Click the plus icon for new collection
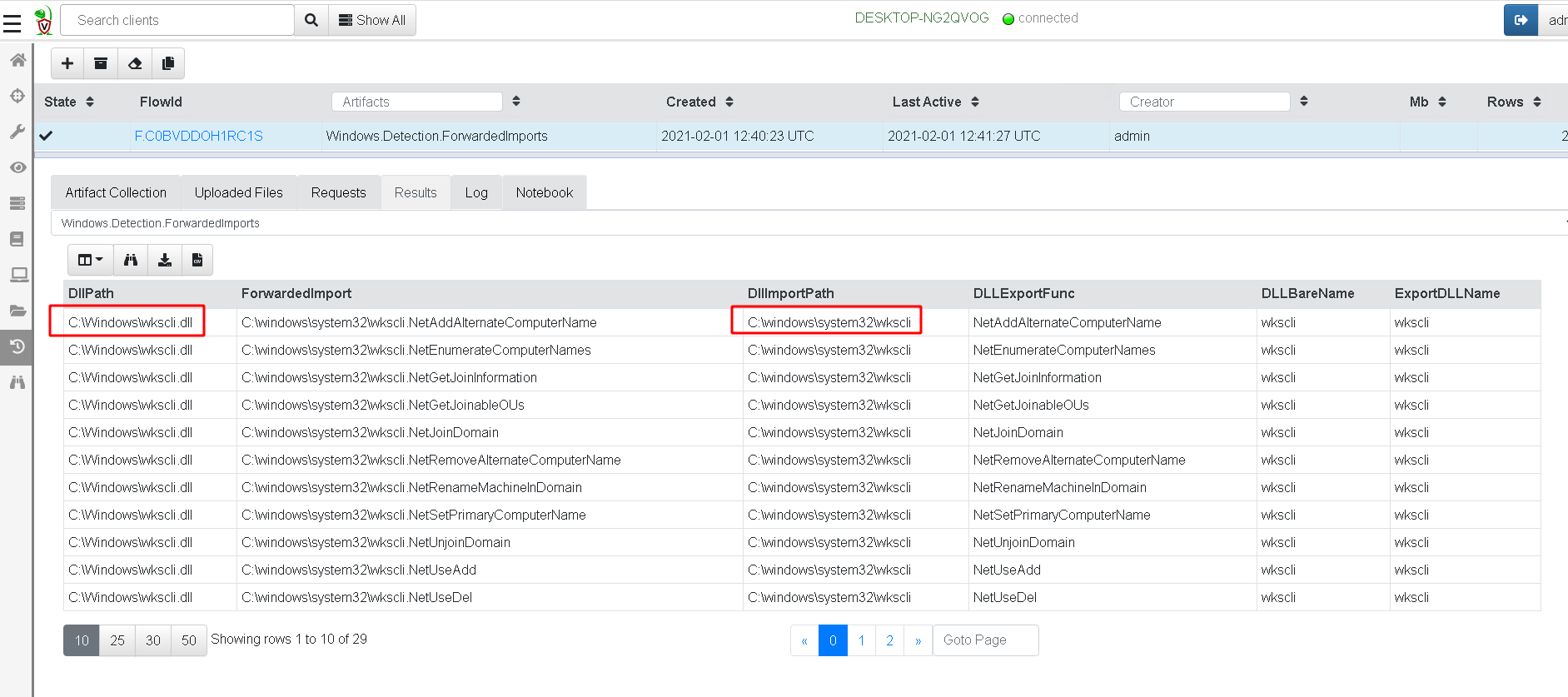 pos(67,63)
